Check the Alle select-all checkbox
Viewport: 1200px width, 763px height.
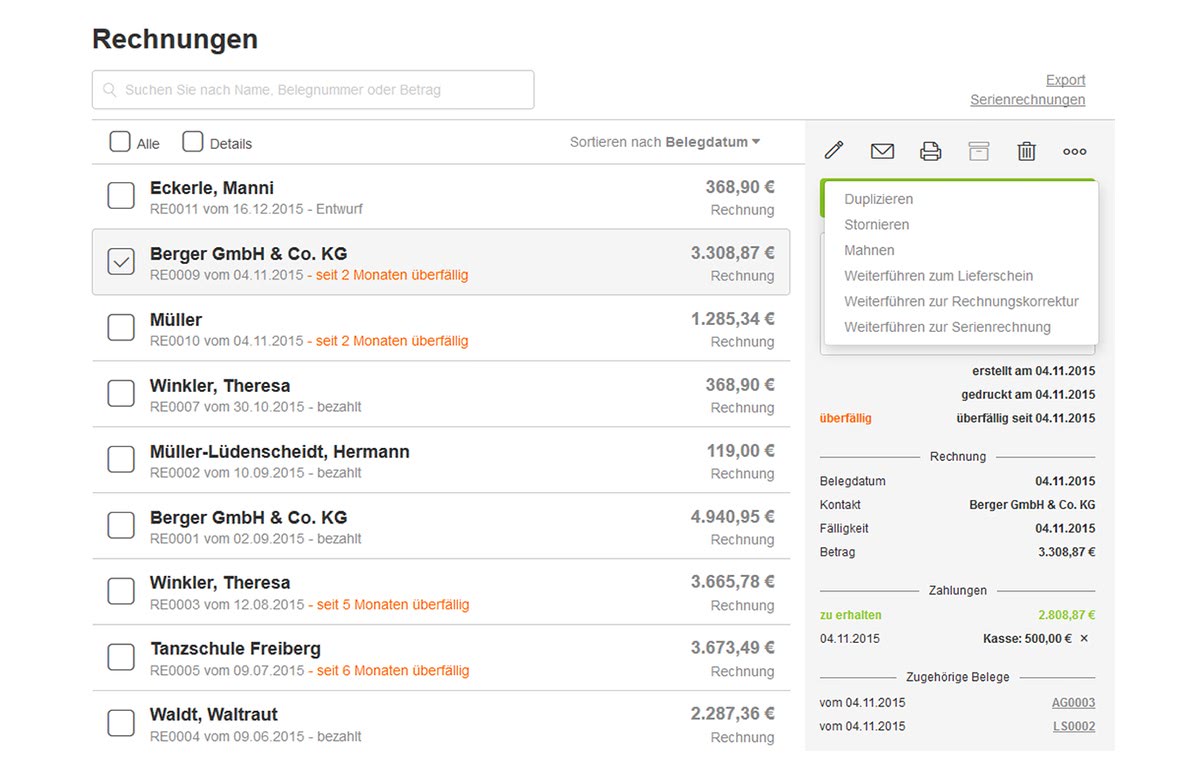click(120, 142)
